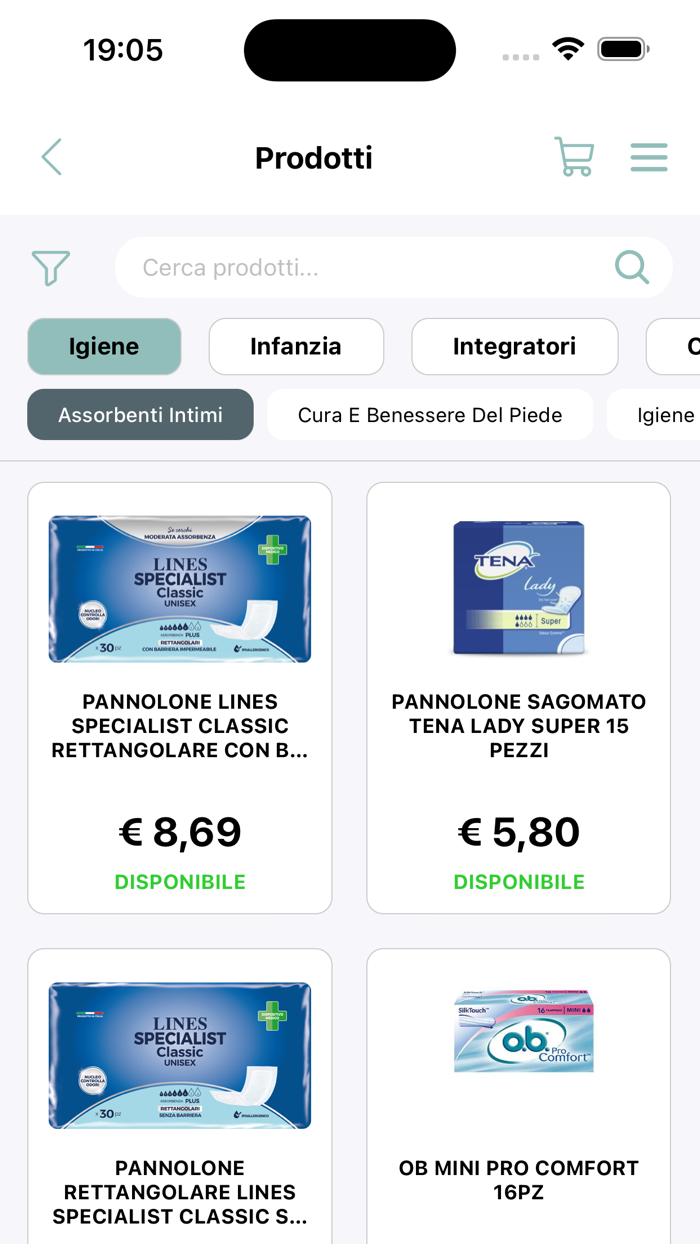Switch to the Integratori category
The width and height of the screenshot is (700, 1244).
click(514, 346)
